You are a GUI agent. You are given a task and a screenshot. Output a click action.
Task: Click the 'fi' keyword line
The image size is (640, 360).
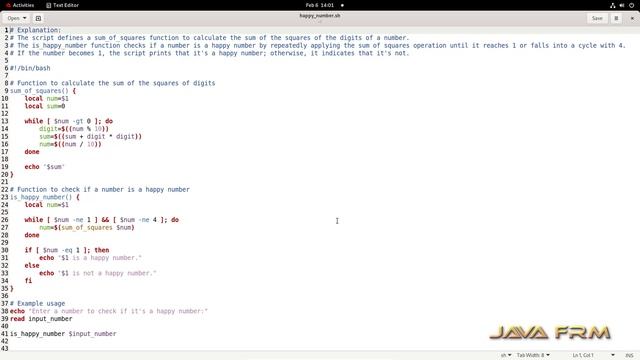pyautogui.click(x=28, y=281)
